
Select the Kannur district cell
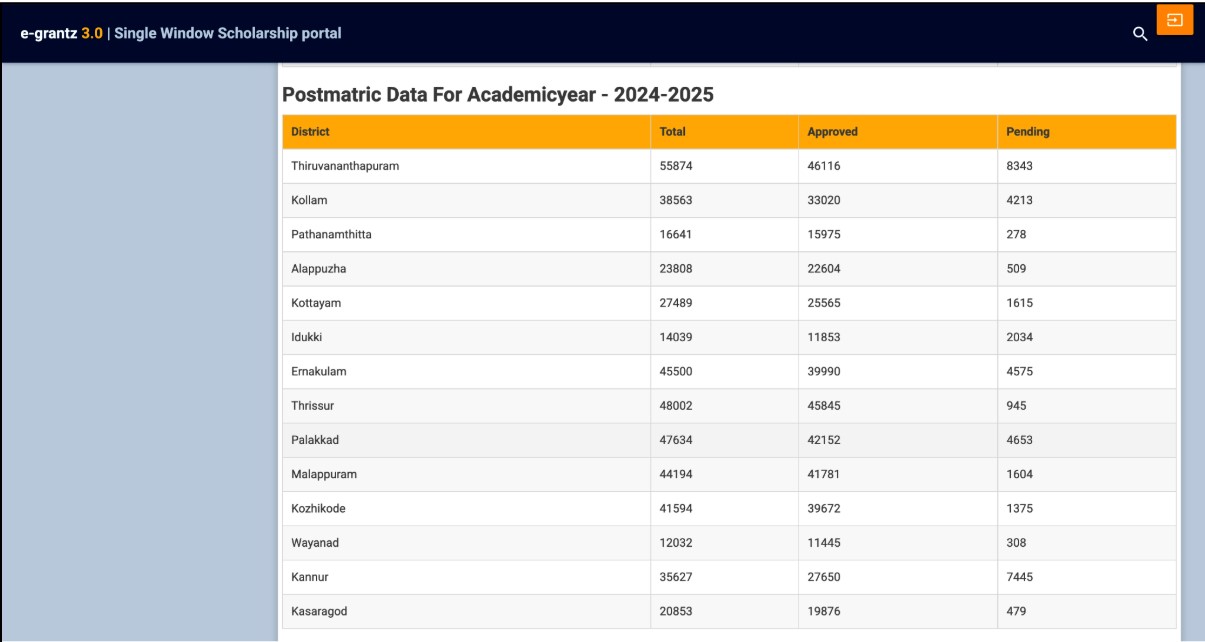click(x=467, y=577)
